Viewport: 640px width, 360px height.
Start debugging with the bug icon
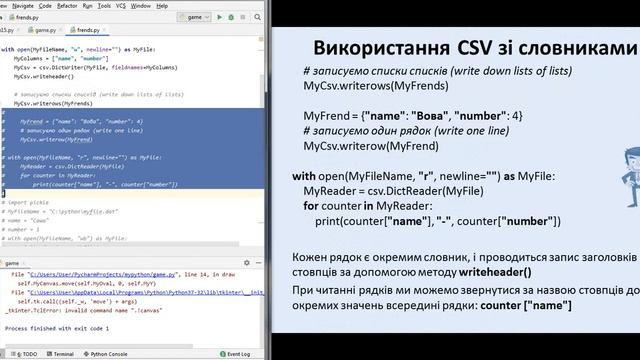(x=231, y=17)
